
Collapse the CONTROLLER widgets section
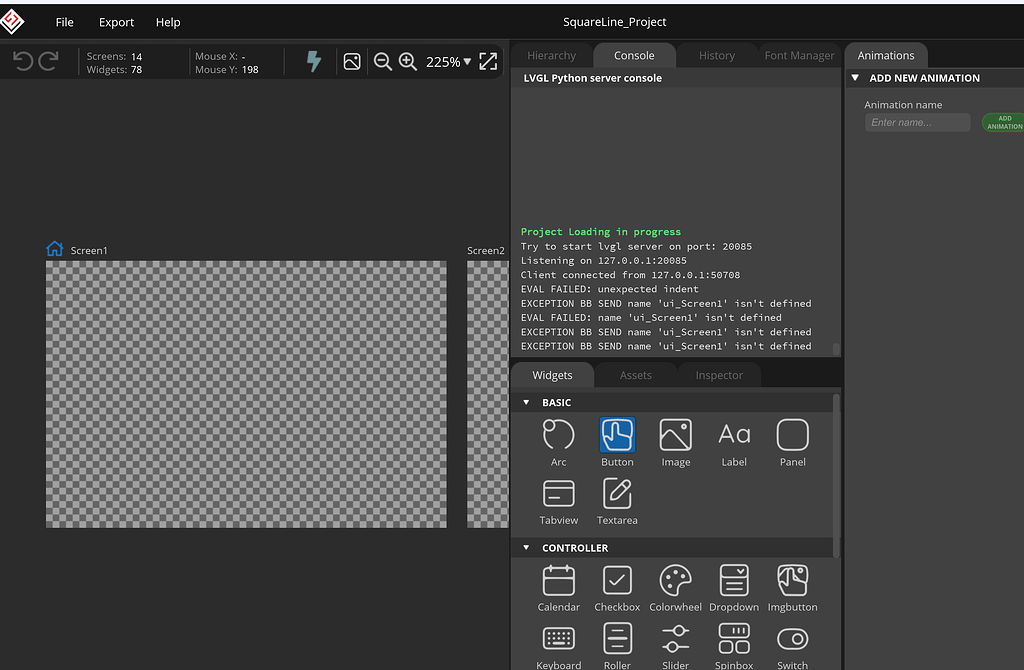[x=526, y=548]
